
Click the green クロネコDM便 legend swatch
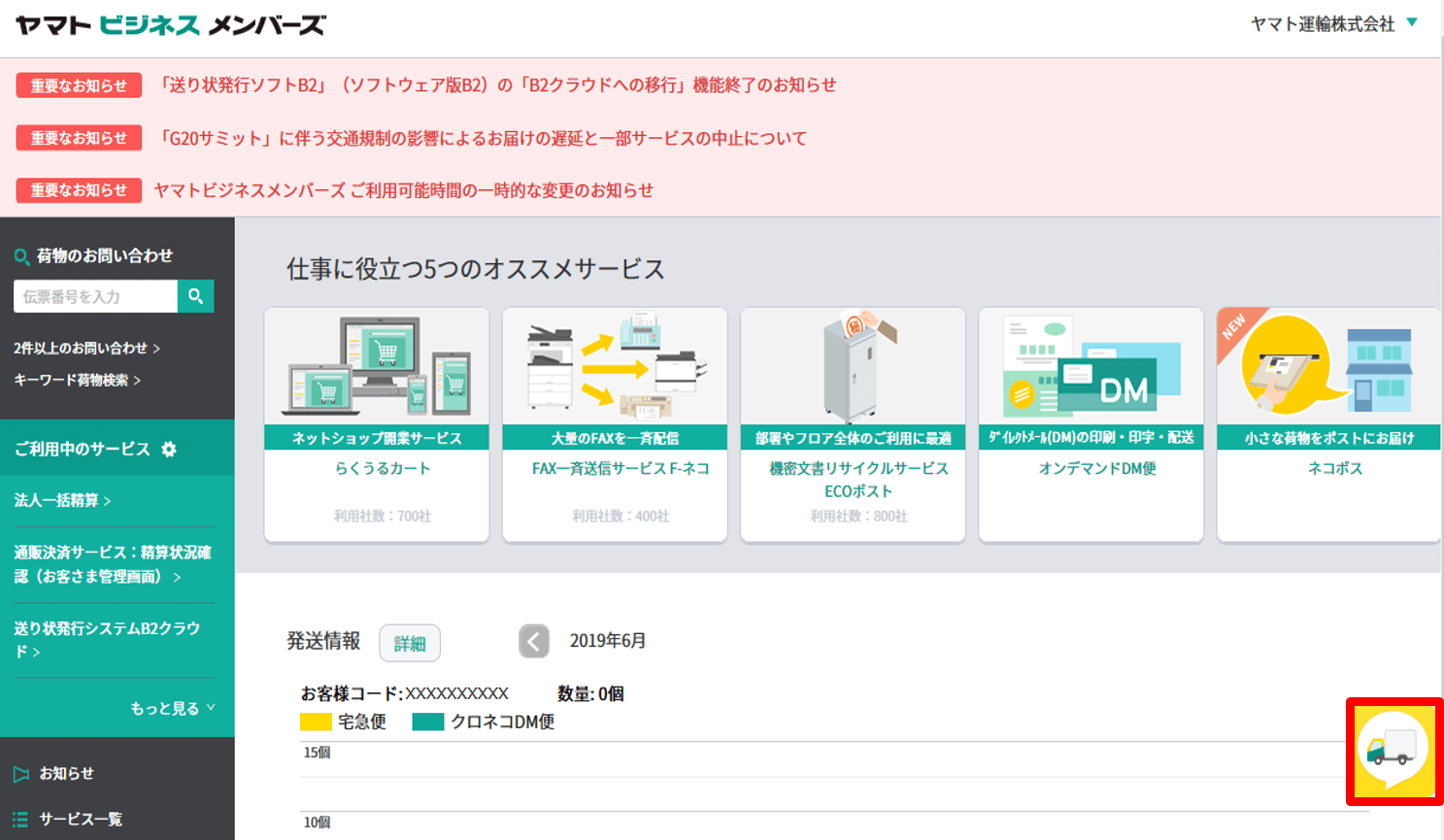(428, 722)
